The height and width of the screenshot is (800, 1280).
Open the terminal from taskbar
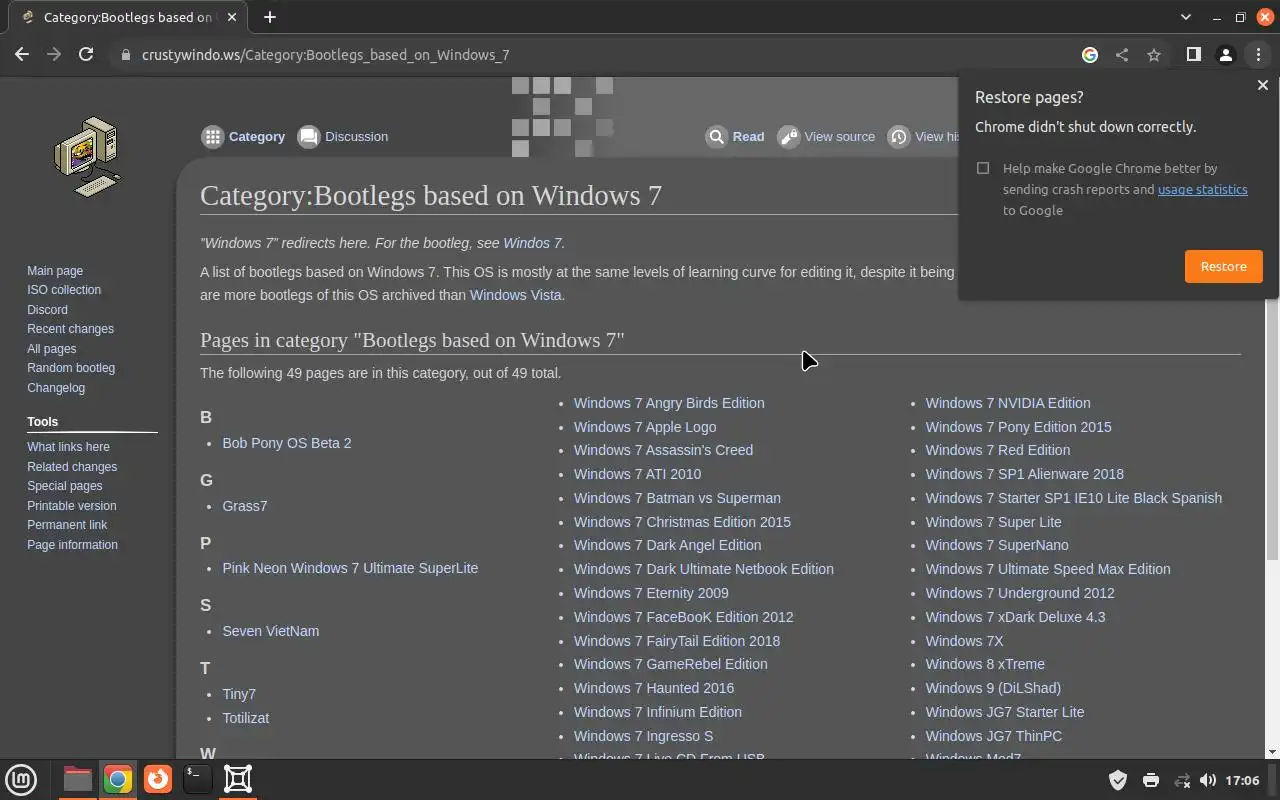coord(197,779)
